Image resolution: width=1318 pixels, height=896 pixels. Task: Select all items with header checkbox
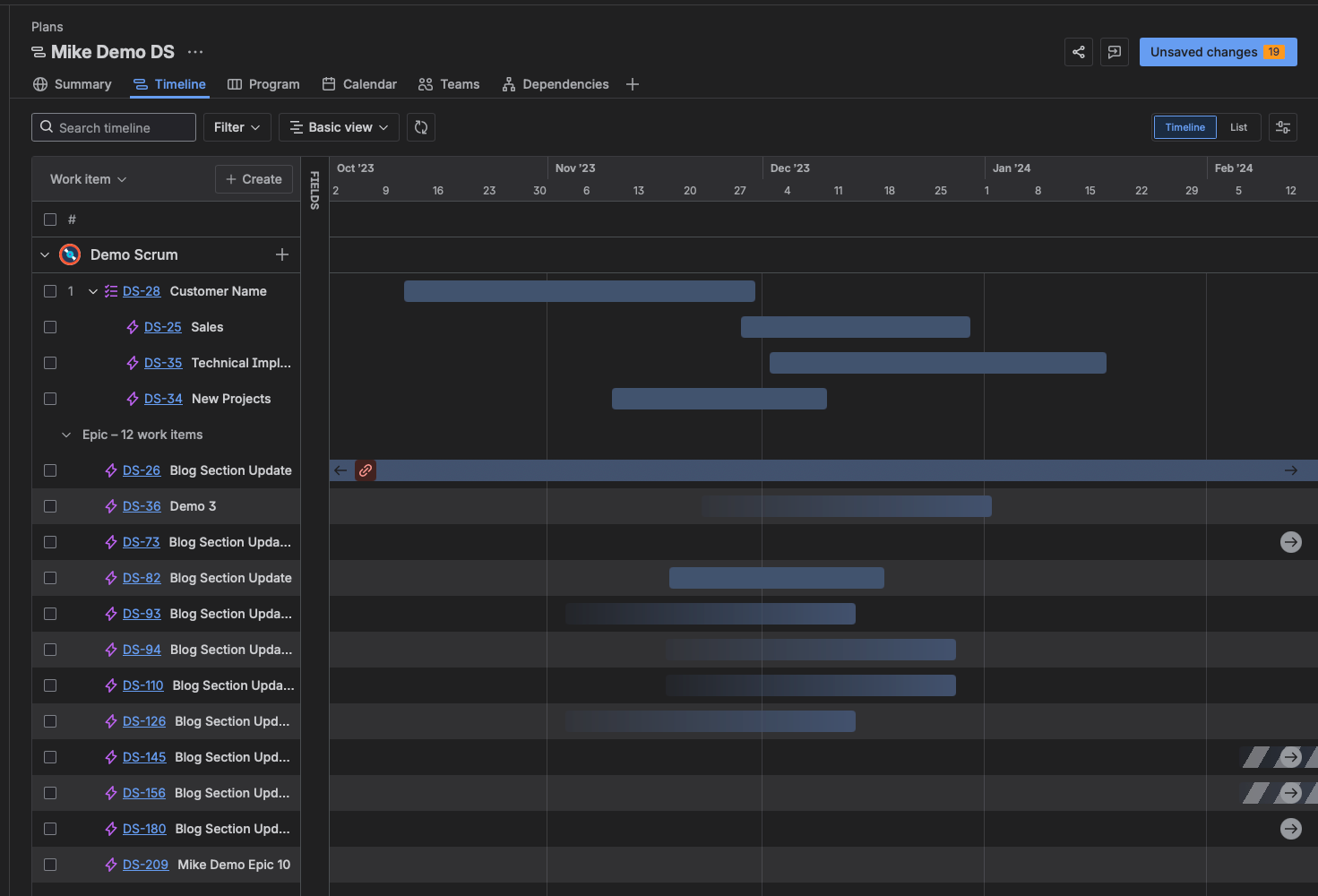tap(50, 220)
